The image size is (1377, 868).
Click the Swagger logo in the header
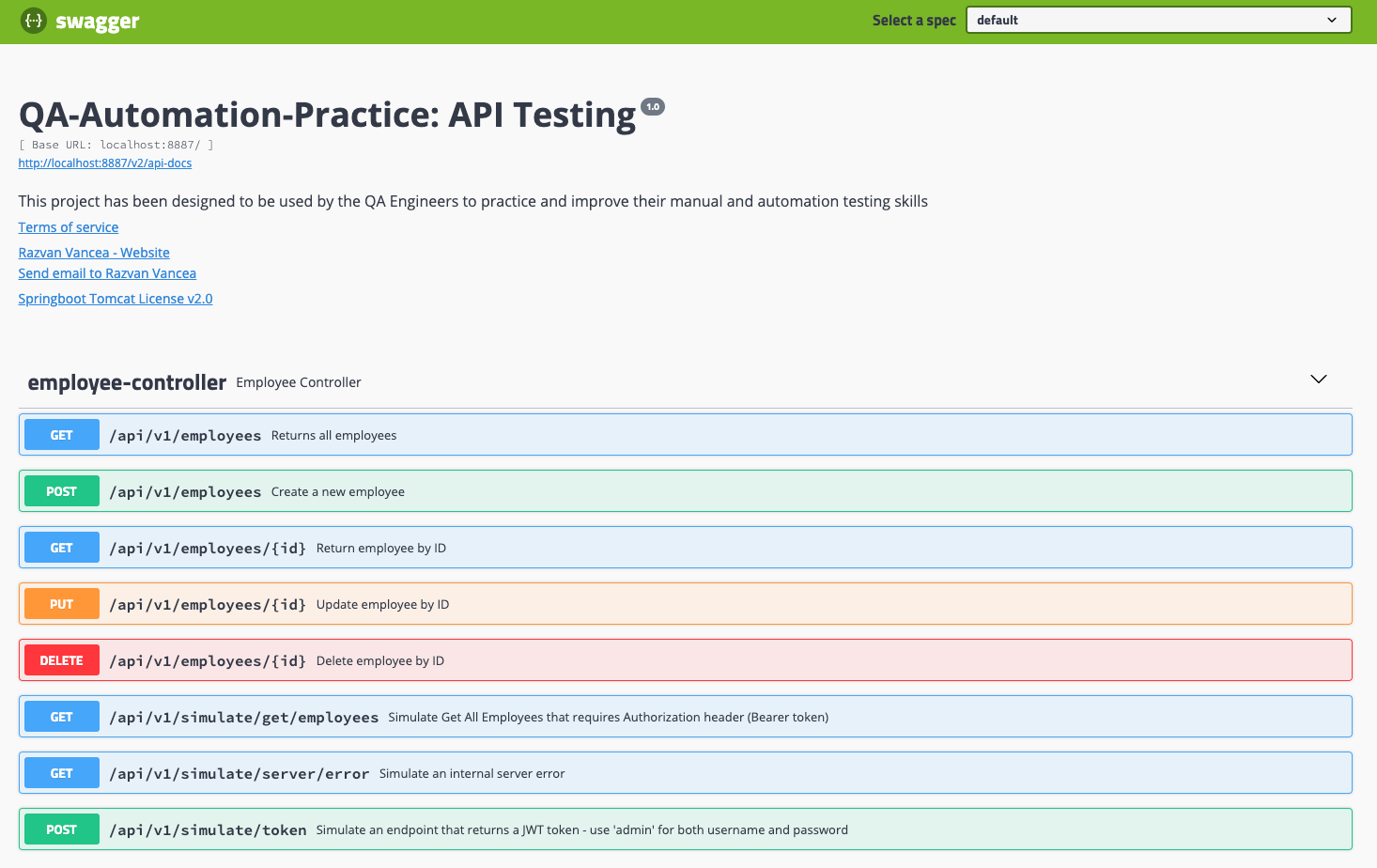79,21
